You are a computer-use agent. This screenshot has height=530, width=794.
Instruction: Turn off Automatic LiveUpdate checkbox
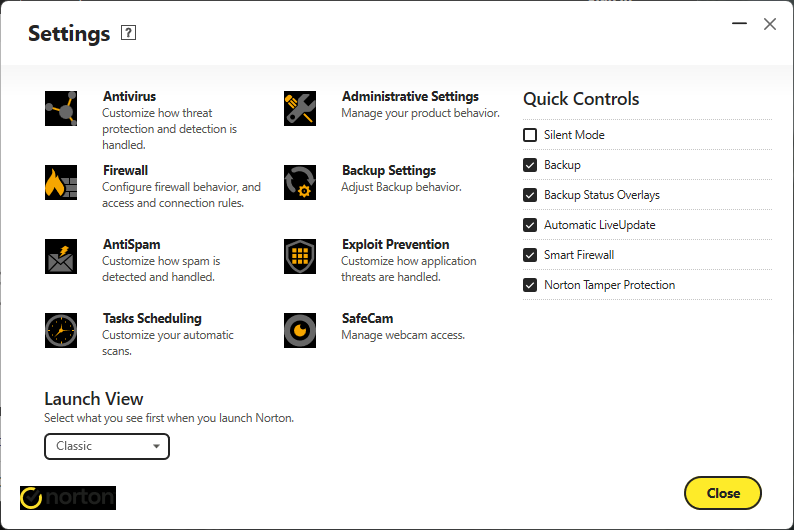tap(530, 225)
